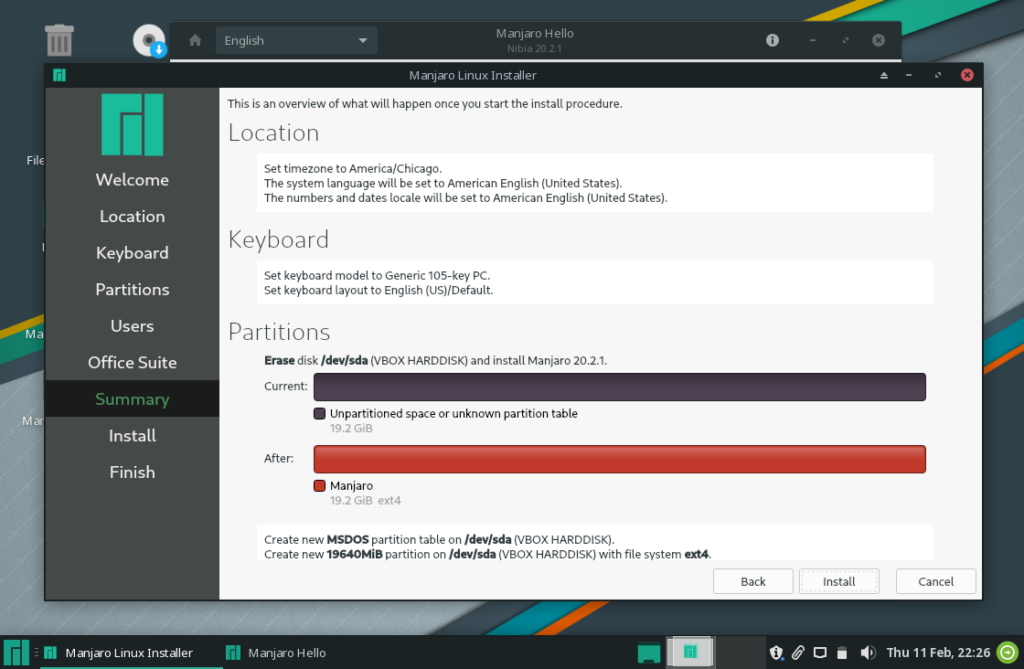Screen dimensions: 1024x669
Task: Open the English language dropdown in Manjaro Hello
Action: tap(296, 41)
